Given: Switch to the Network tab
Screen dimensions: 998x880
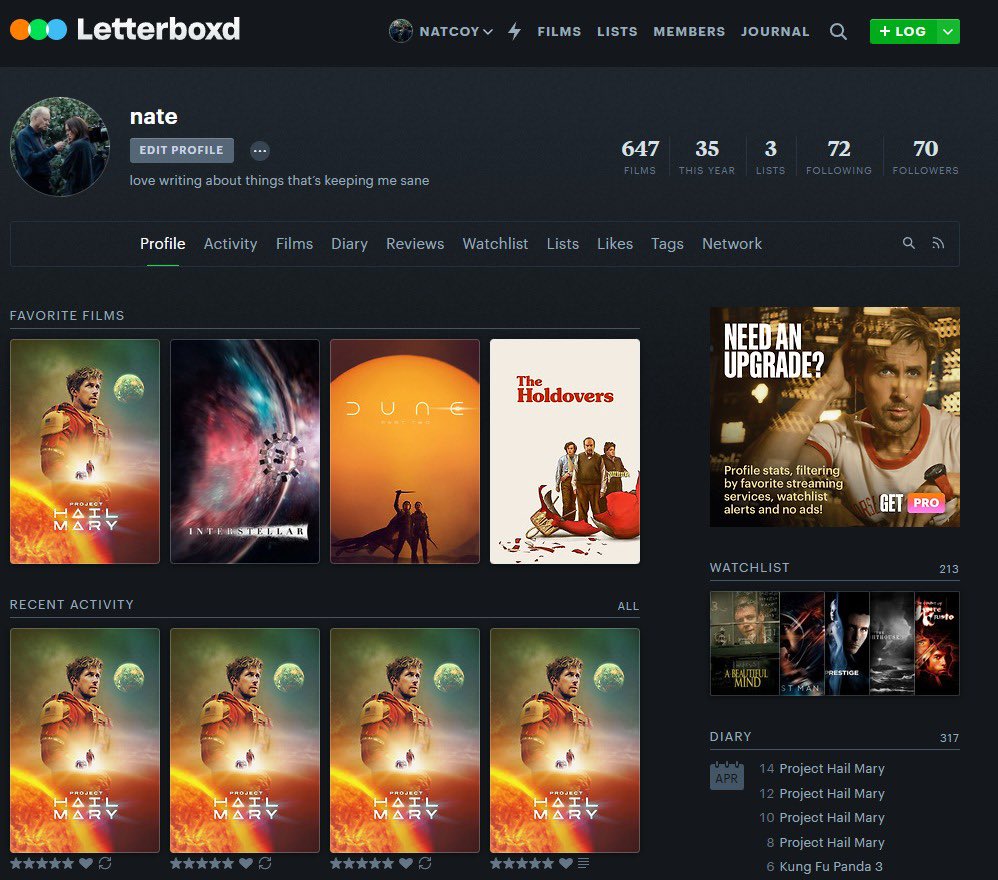Looking at the screenshot, I should 732,244.
